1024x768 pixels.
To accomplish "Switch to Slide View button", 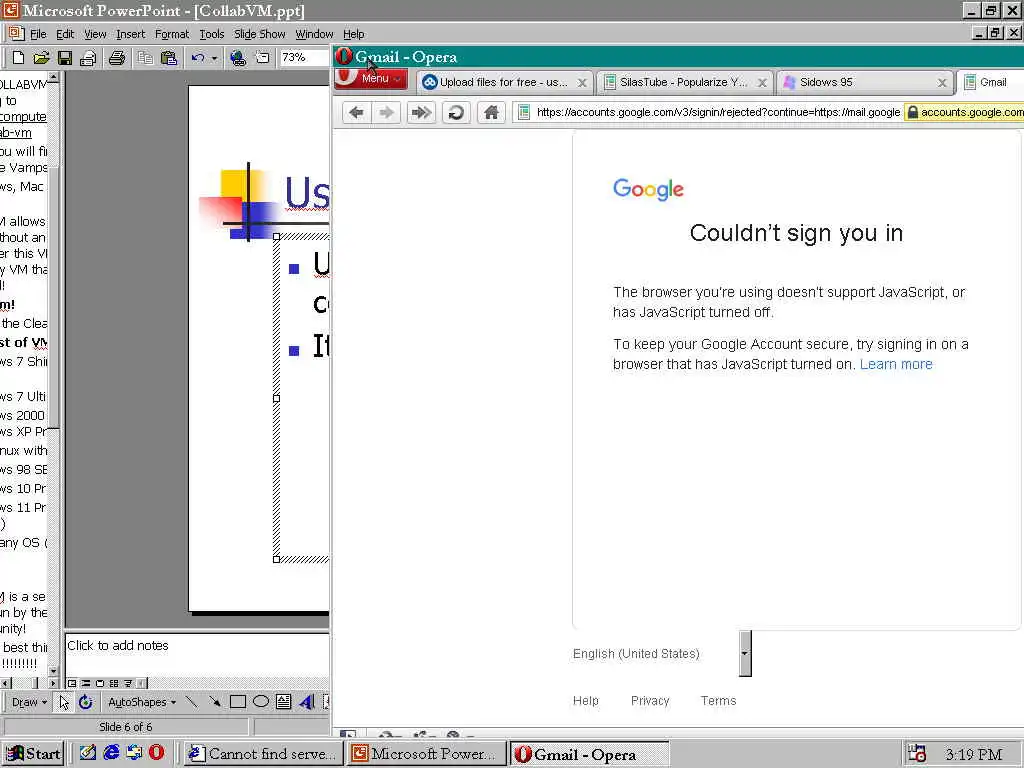I will click(100, 683).
